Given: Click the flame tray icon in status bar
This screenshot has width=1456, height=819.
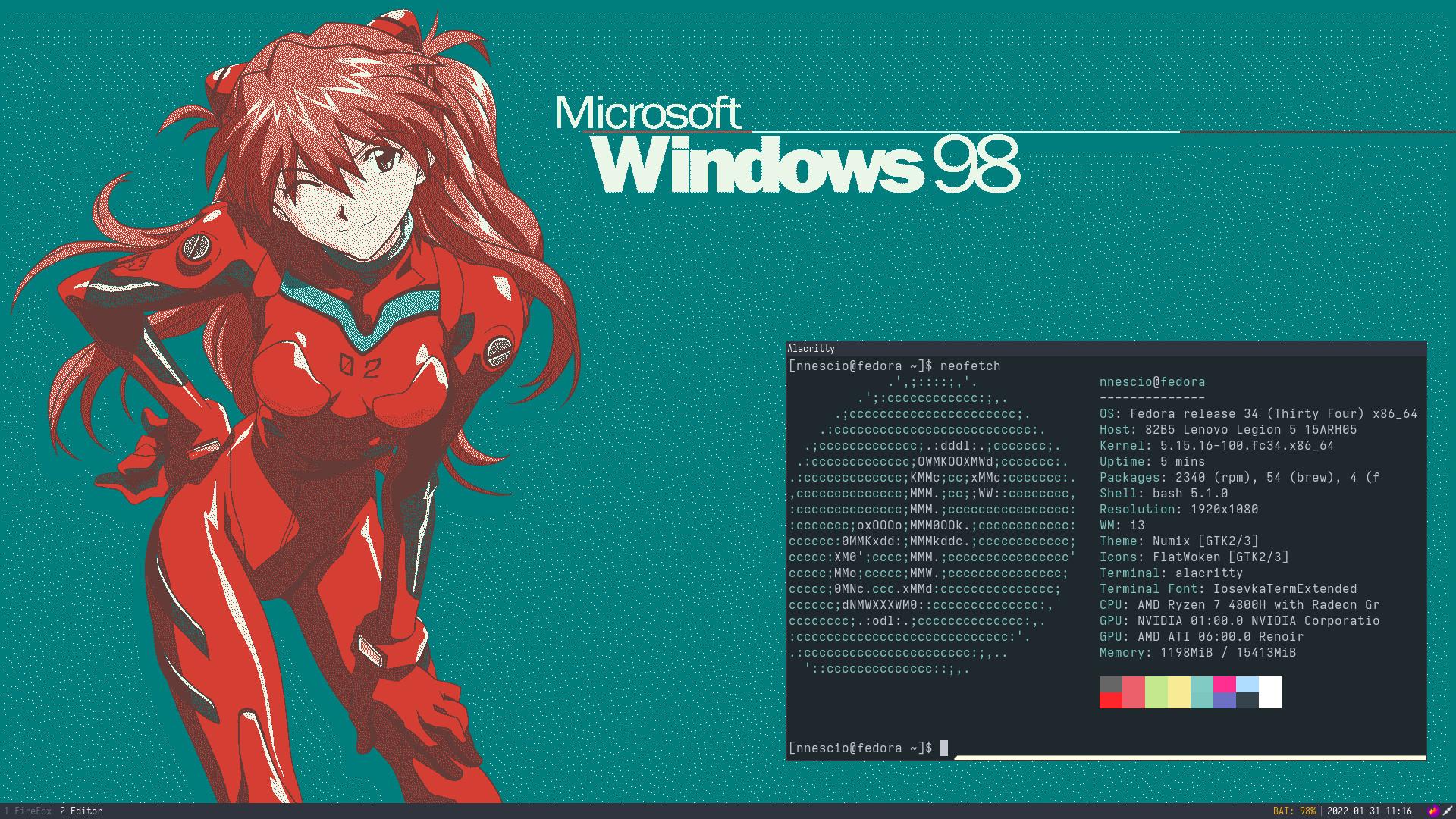Looking at the screenshot, I should [x=1433, y=811].
